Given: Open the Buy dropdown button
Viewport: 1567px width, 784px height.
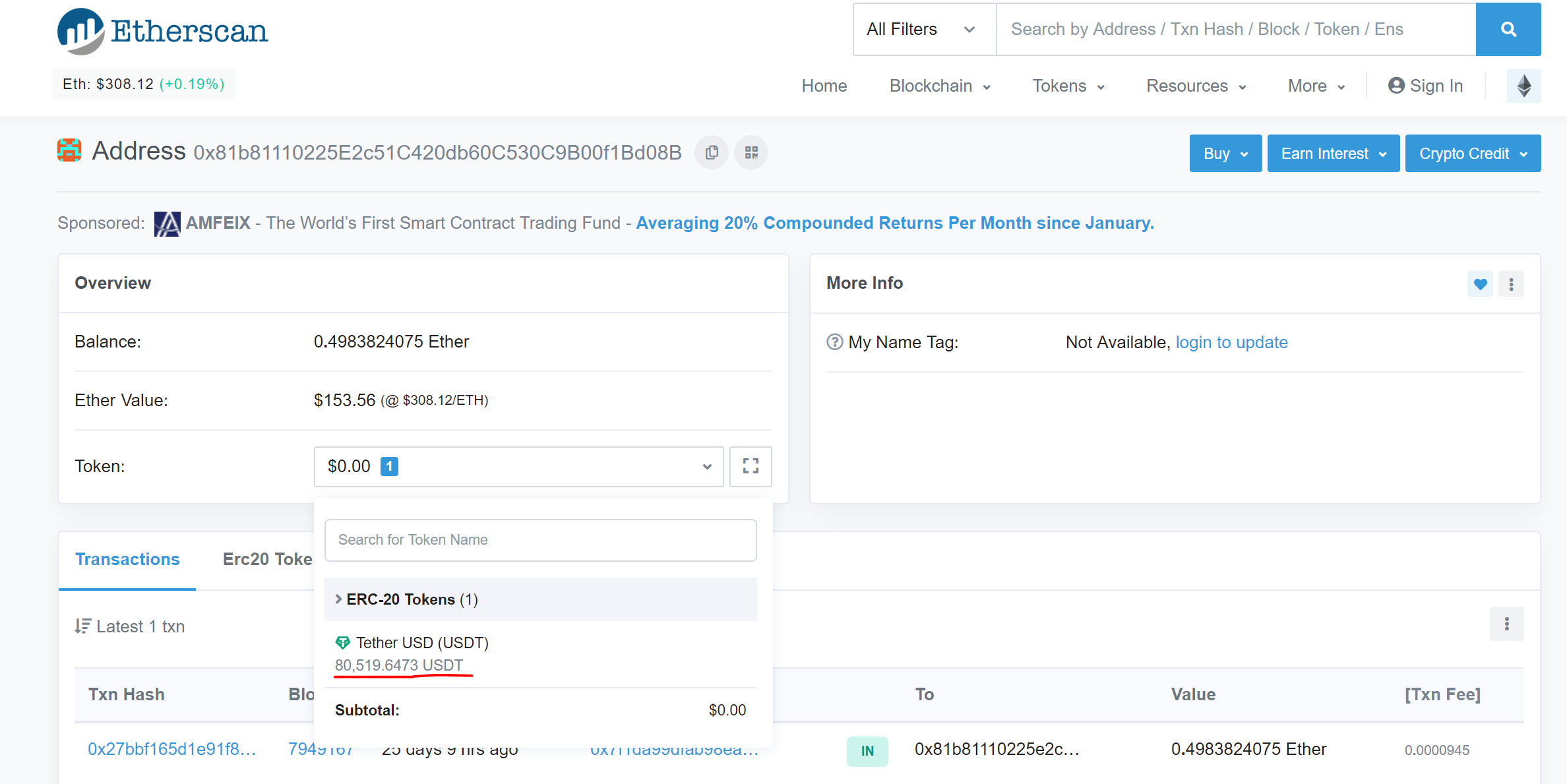Looking at the screenshot, I should (x=1225, y=154).
